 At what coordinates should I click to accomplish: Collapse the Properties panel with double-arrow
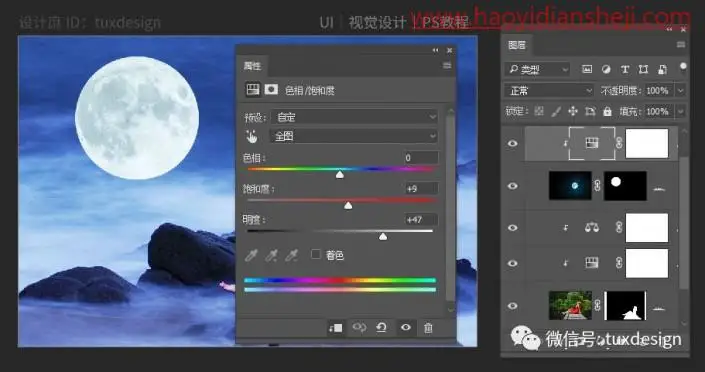tap(435, 50)
